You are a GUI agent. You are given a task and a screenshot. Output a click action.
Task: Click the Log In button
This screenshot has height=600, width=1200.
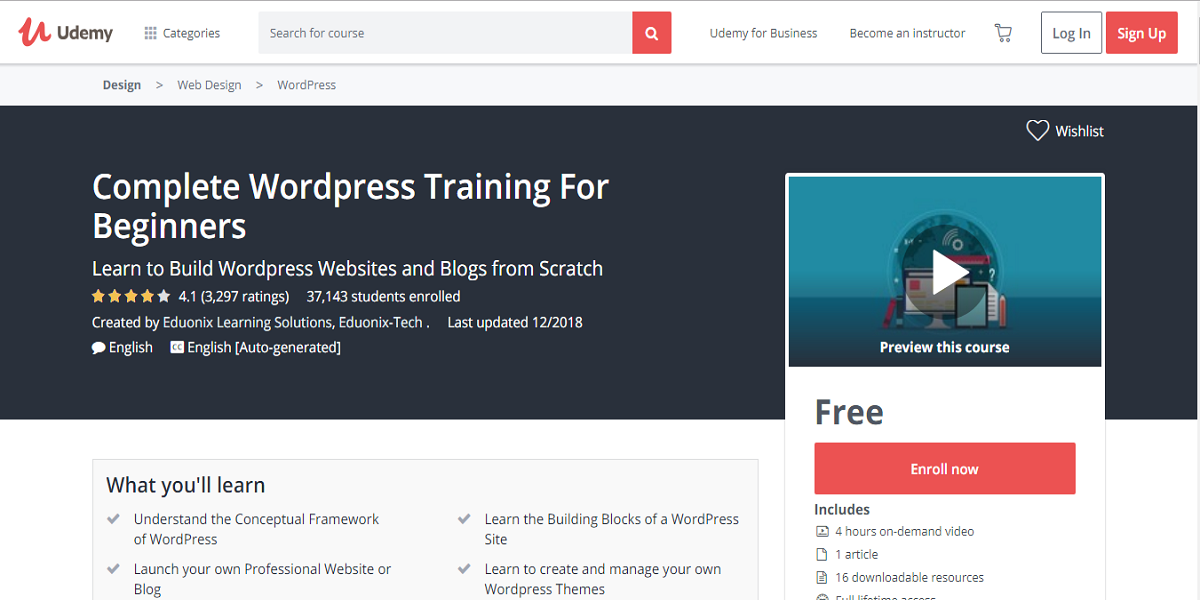click(1071, 33)
